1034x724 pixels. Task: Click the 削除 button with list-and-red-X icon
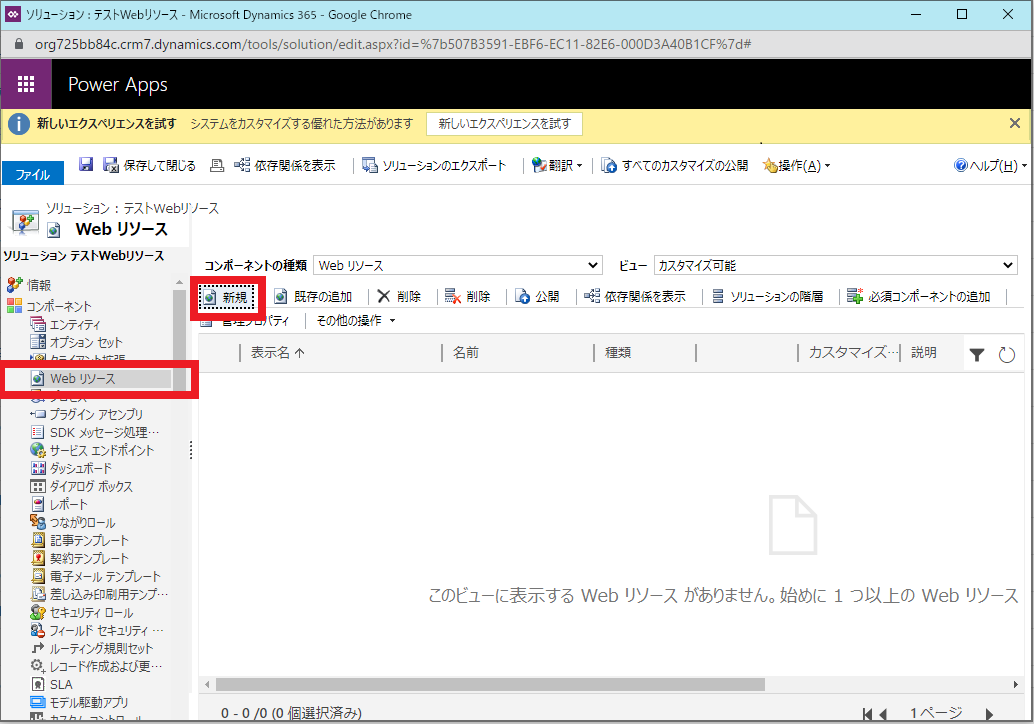(x=468, y=297)
